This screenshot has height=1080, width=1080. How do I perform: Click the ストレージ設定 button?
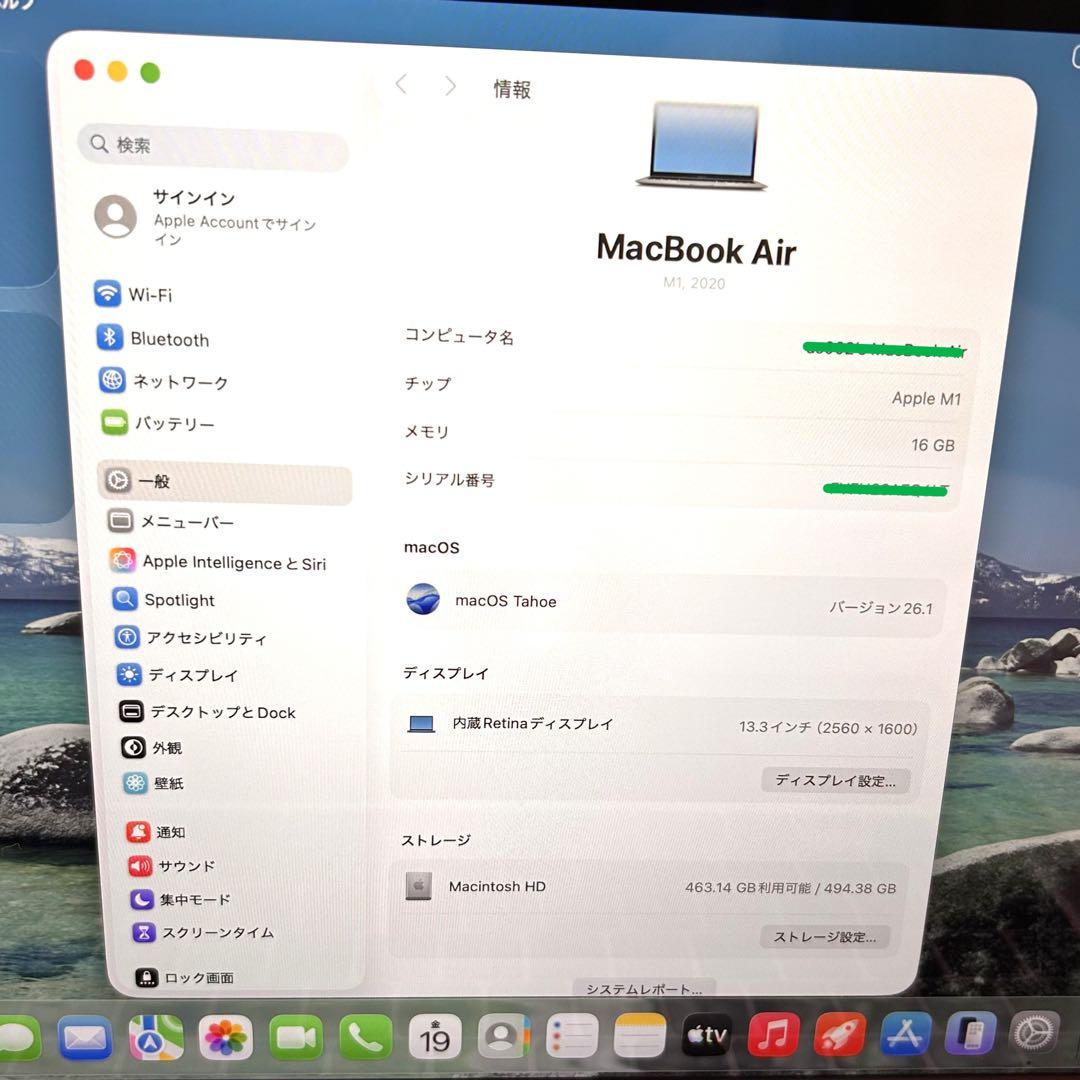coord(826,937)
